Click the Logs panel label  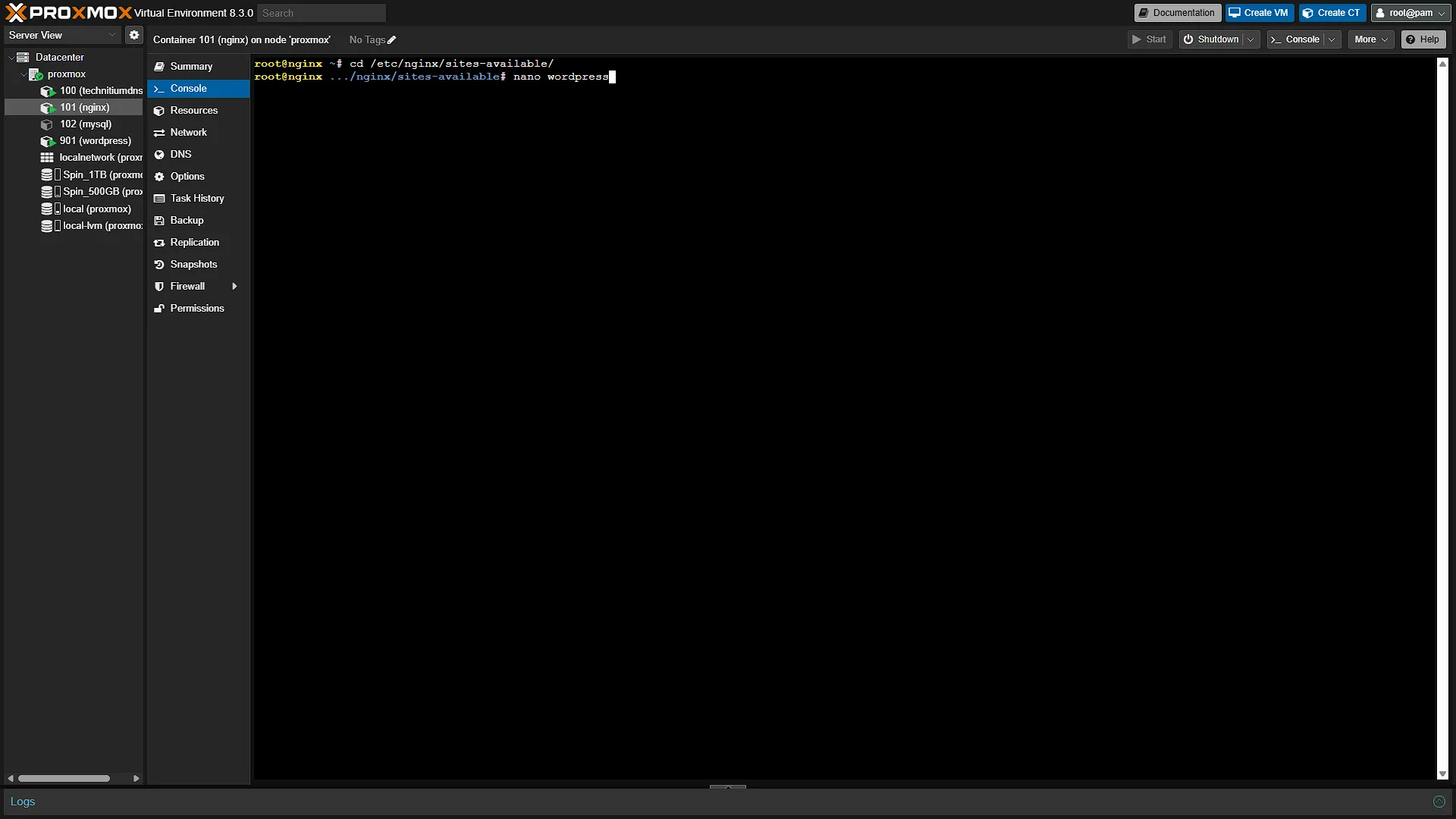tap(23, 802)
